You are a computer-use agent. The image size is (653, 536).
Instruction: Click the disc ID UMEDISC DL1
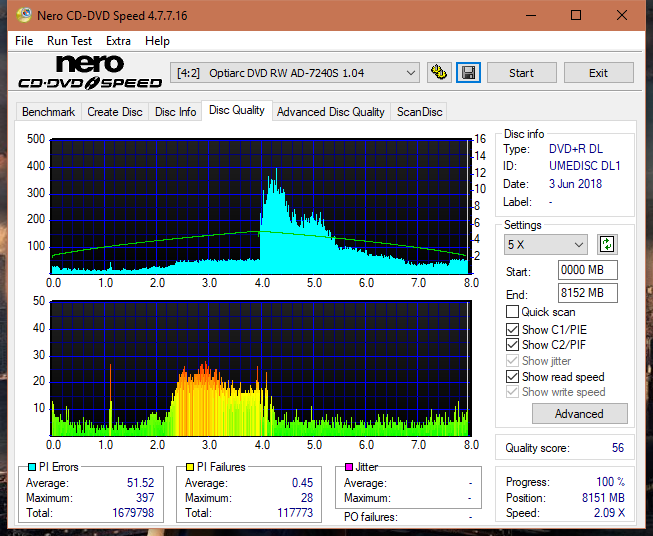[x=584, y=166]
